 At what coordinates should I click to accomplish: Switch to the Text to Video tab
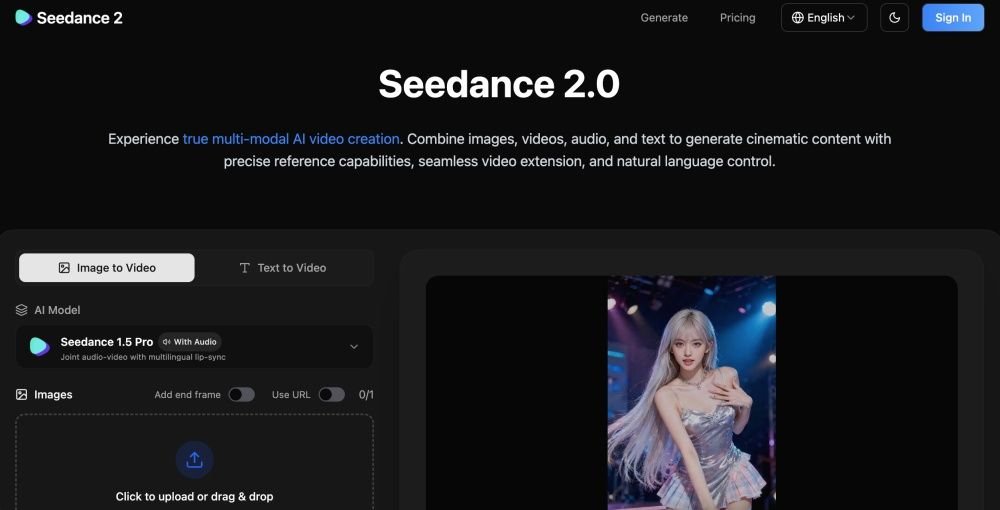[283, 268]
